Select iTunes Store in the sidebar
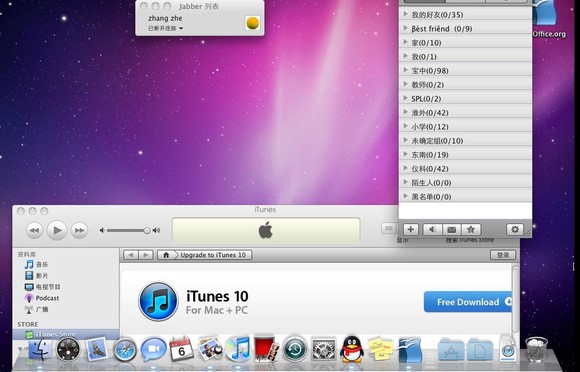The width and height of the screenshot is (580, 372). [66, 334]
